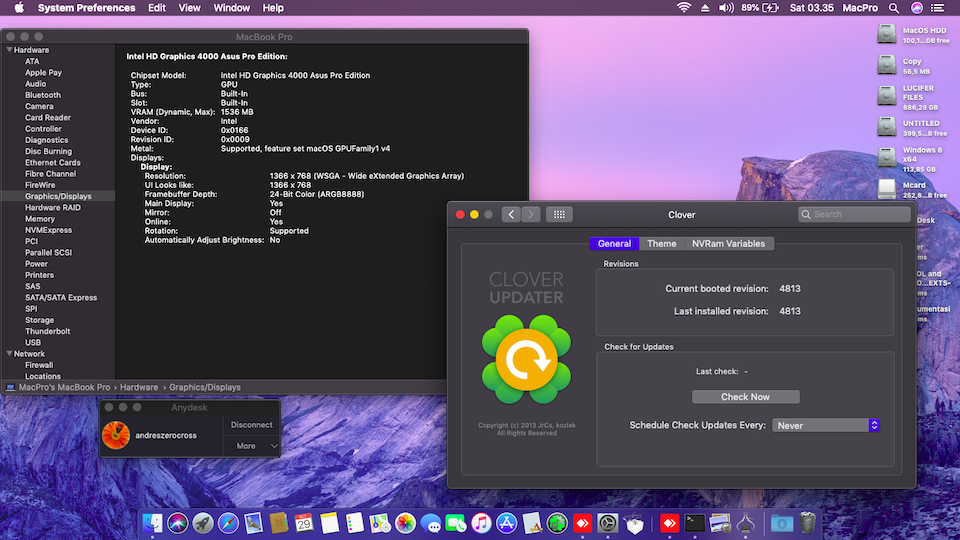
Task: Click the MacPro user menu item
Action: coord(860,8)
